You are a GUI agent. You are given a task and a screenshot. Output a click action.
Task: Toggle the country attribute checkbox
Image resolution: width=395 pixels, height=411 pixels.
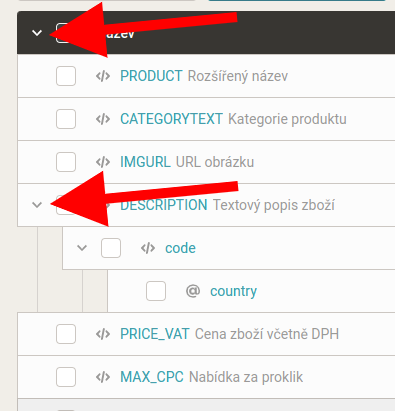click(156, 291)
